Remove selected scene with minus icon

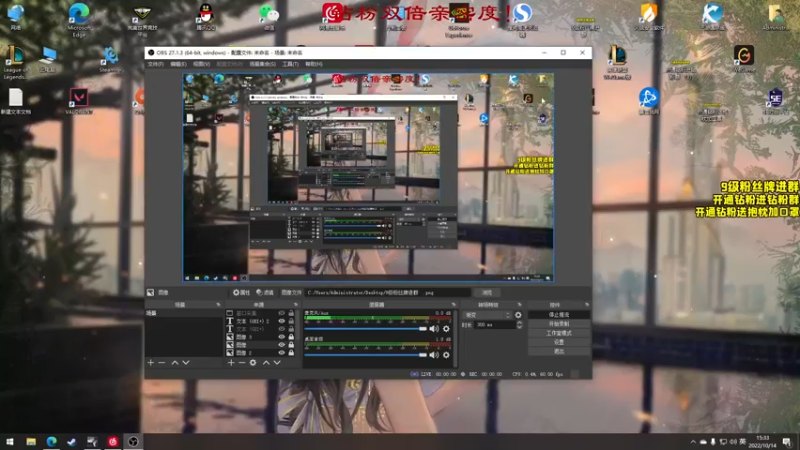pyautogui.click(x=162, y=362)
